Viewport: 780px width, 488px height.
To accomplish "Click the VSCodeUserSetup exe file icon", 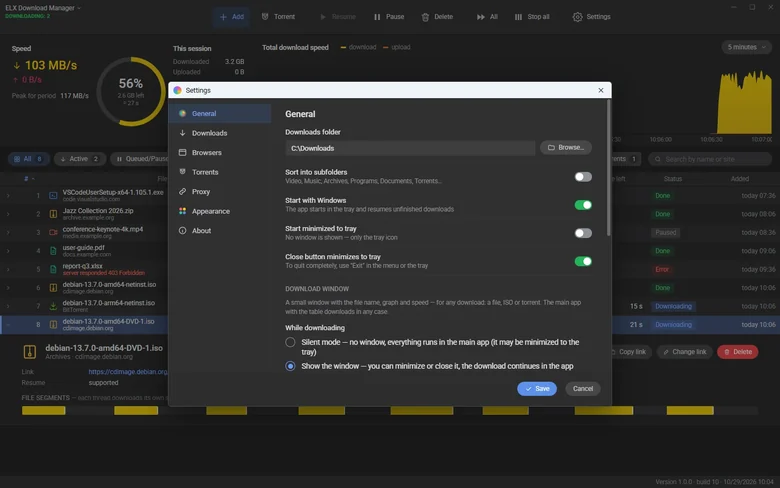I will [53, 195].
